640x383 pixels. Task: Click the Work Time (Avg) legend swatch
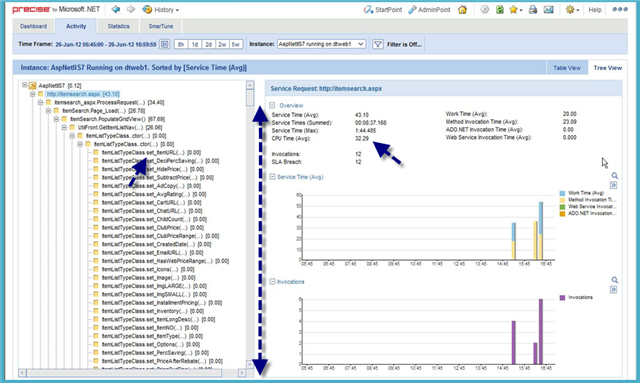tap(562, 193)
